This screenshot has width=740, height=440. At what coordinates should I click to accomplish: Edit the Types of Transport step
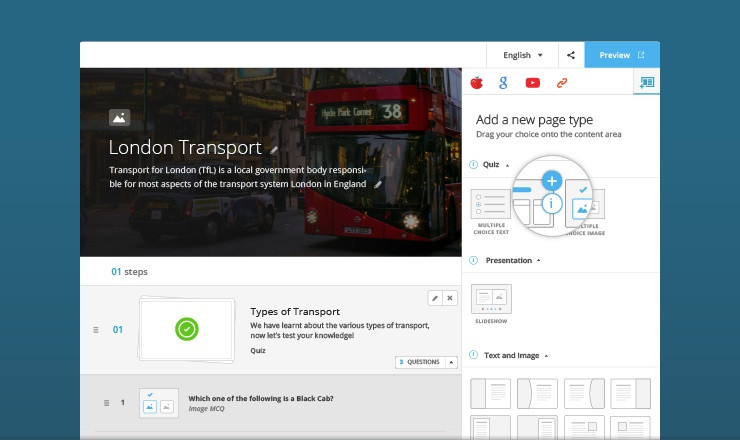pyautogui.click(x=435, y=298)
